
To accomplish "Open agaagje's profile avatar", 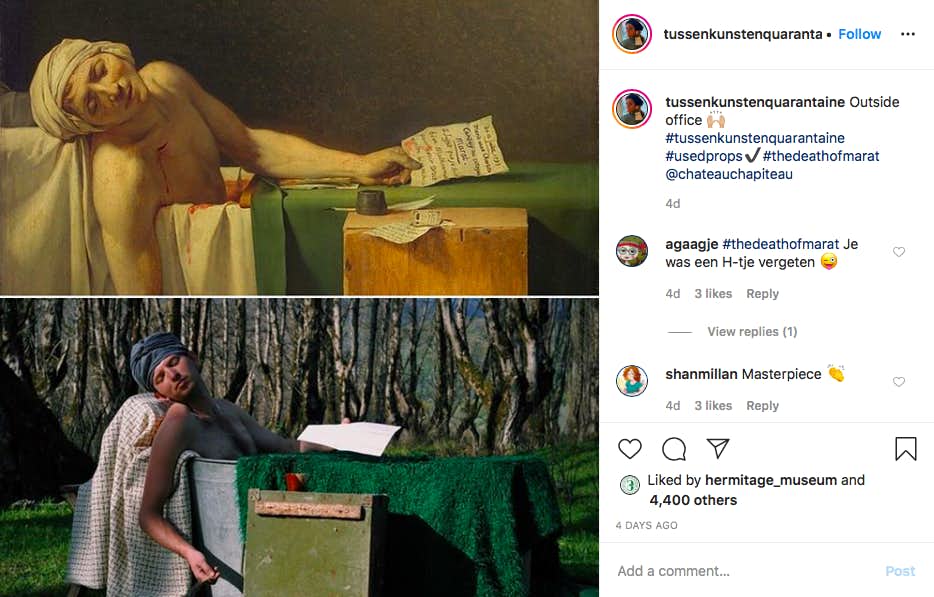I will 632,250.
